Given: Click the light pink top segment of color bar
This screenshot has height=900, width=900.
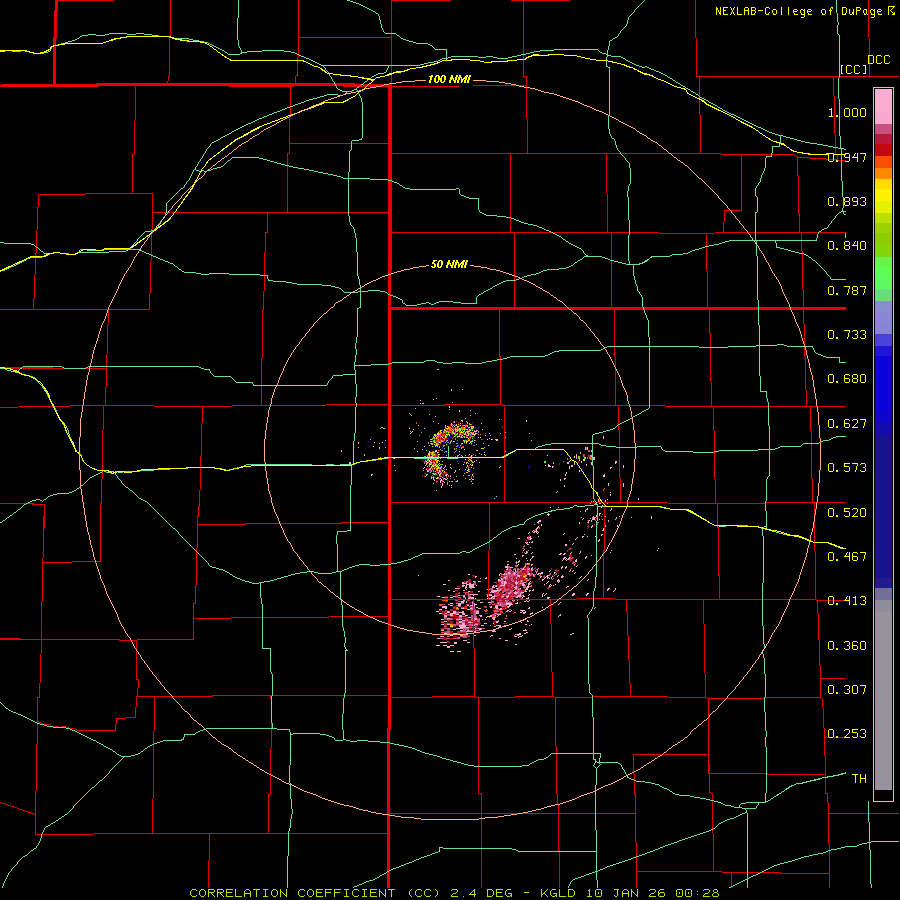Looking at the screenshot, I should click(x=883, y=106).
